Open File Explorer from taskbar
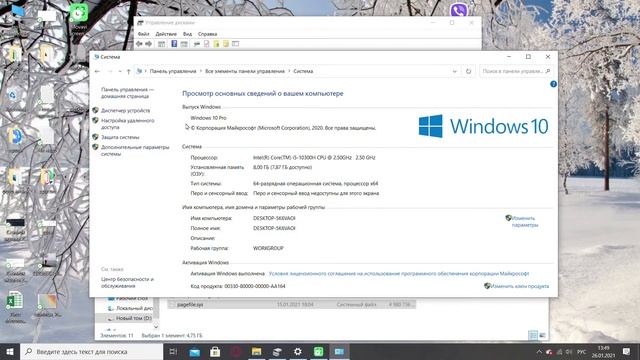This screenshot has height=360, width=640. click(x=256, y=351)
